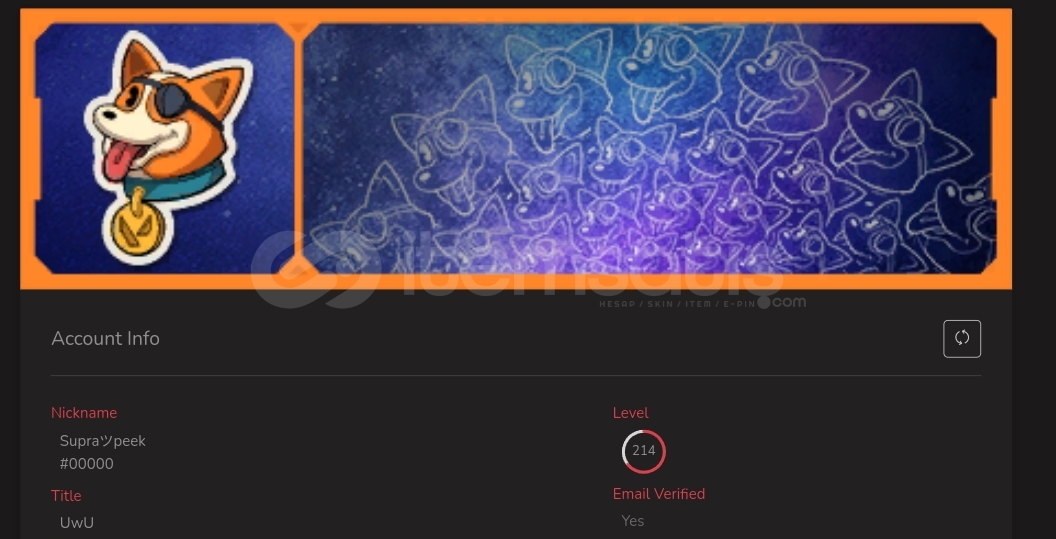1056x539 pixels.
Task: Select the Yes value under Email Verified
Action: [633, 521]
